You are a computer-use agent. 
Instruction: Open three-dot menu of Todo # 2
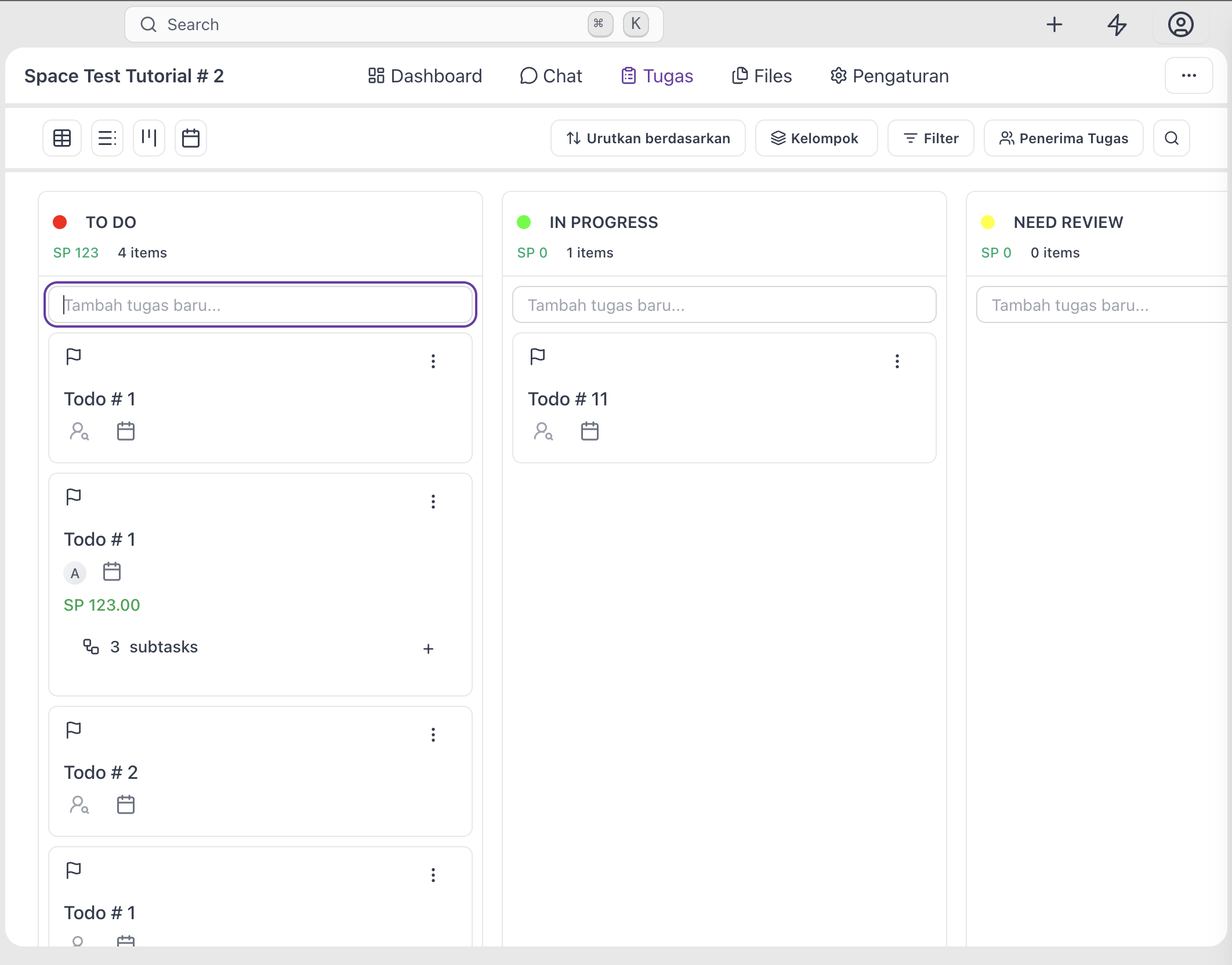pos(433,735)
